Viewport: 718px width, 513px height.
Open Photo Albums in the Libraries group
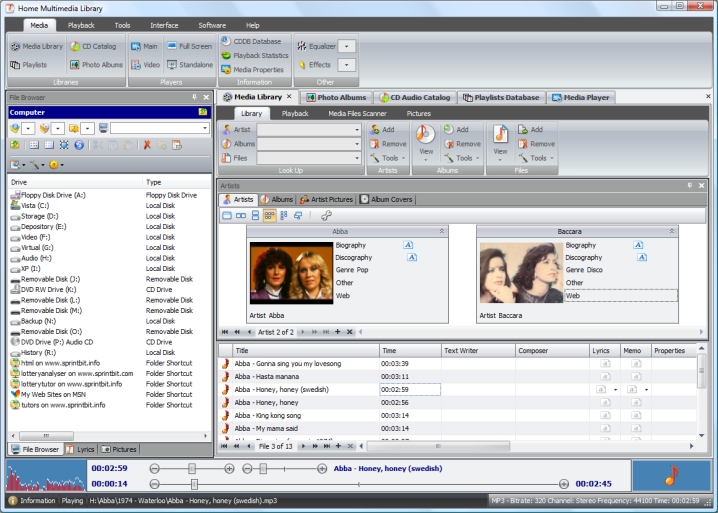click(x=98, y=64)
